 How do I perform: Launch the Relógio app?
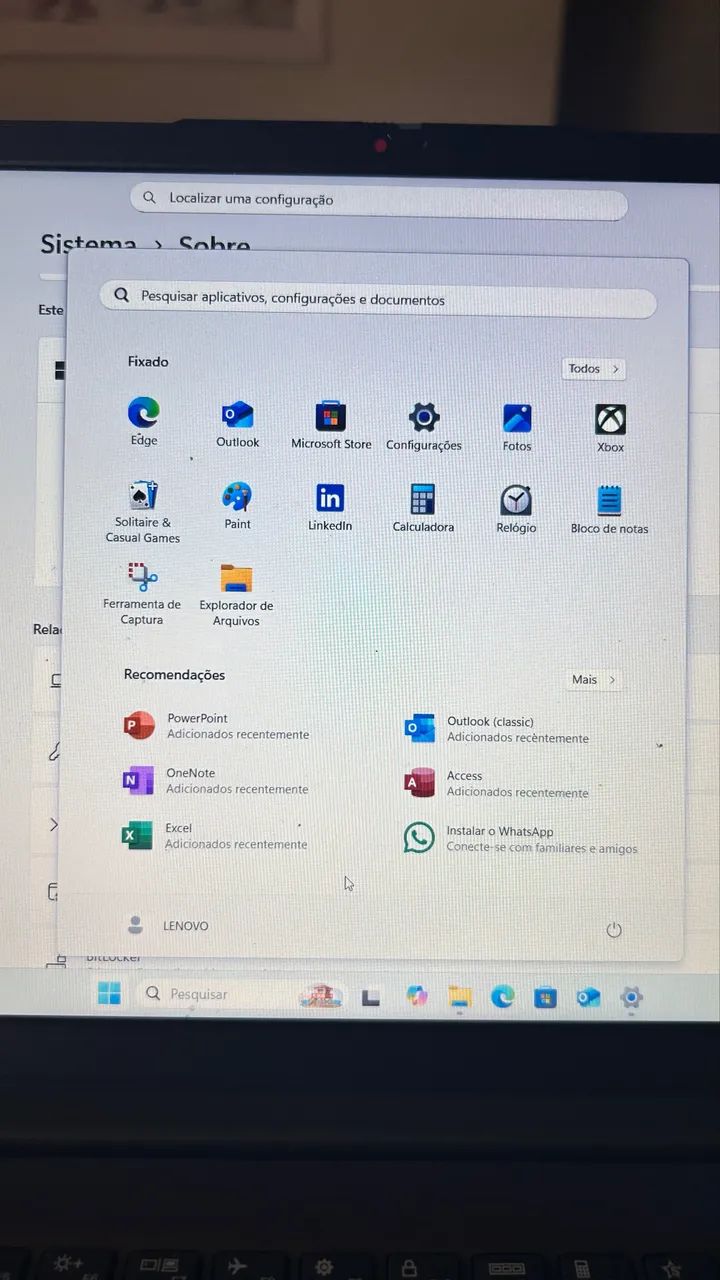pos(516,510)
